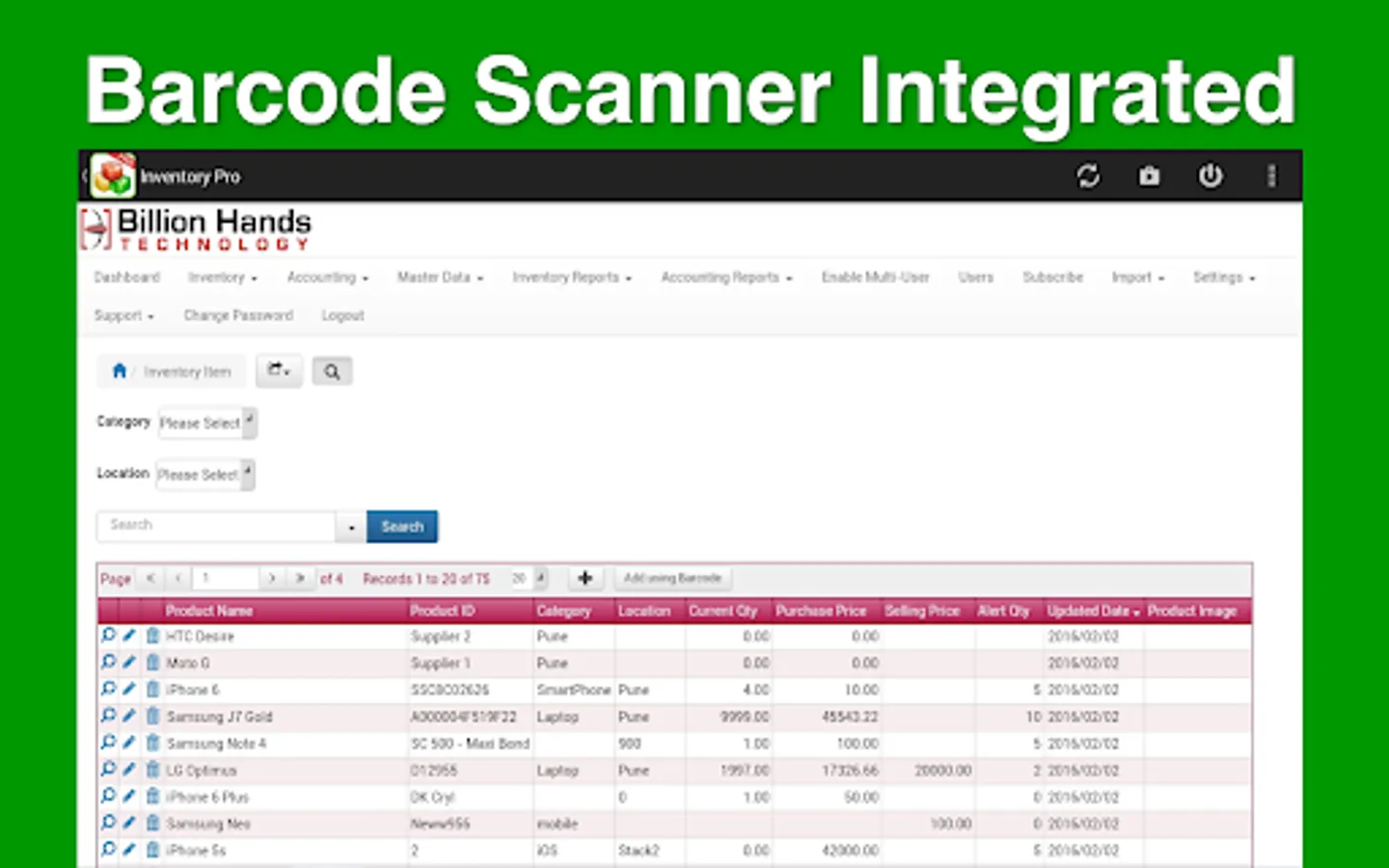
Task: Open the Accounting Reports menu
Action: [x=726, y=278]
